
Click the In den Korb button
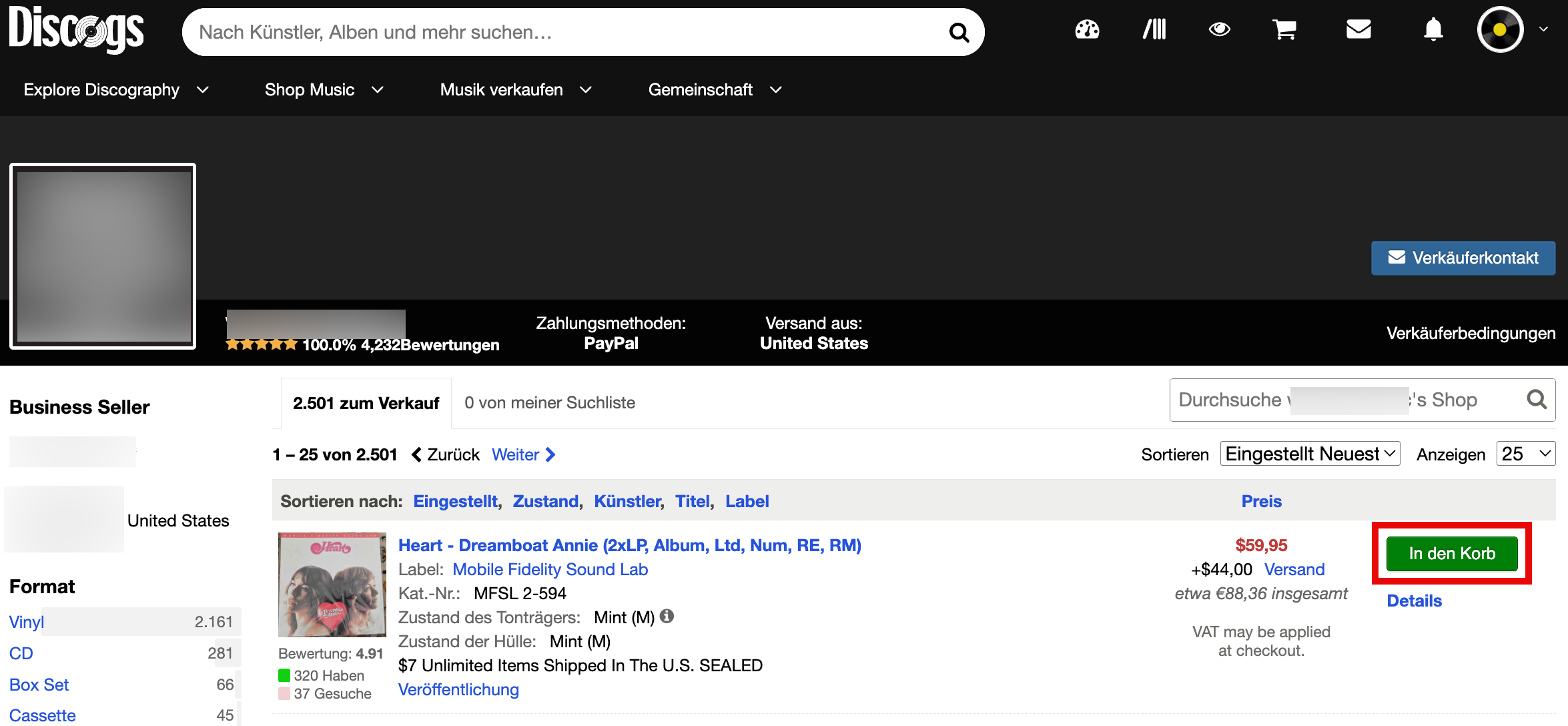point(1452,553)
